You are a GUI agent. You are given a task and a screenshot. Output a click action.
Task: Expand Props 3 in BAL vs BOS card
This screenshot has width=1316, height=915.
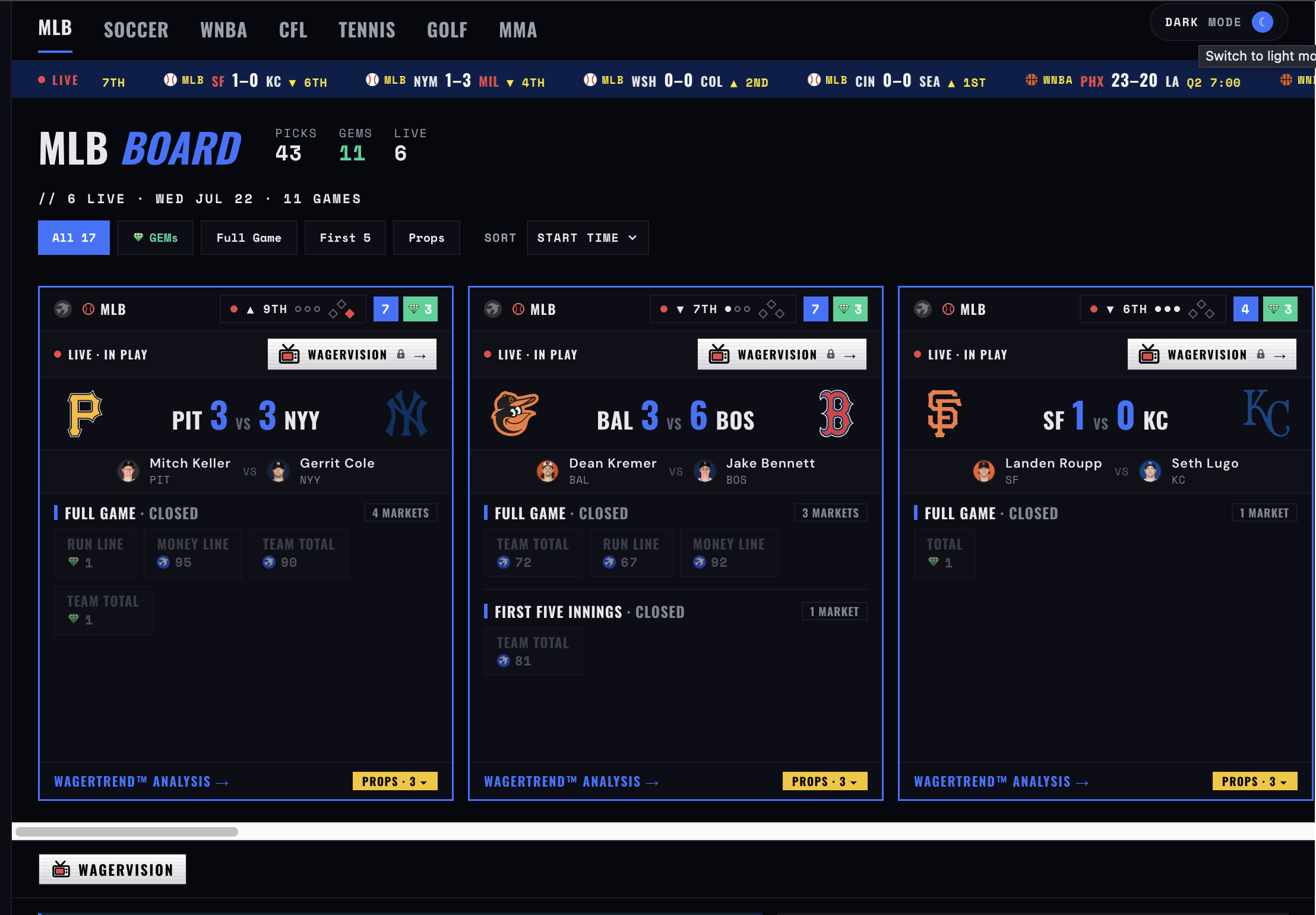coord(825,781)
